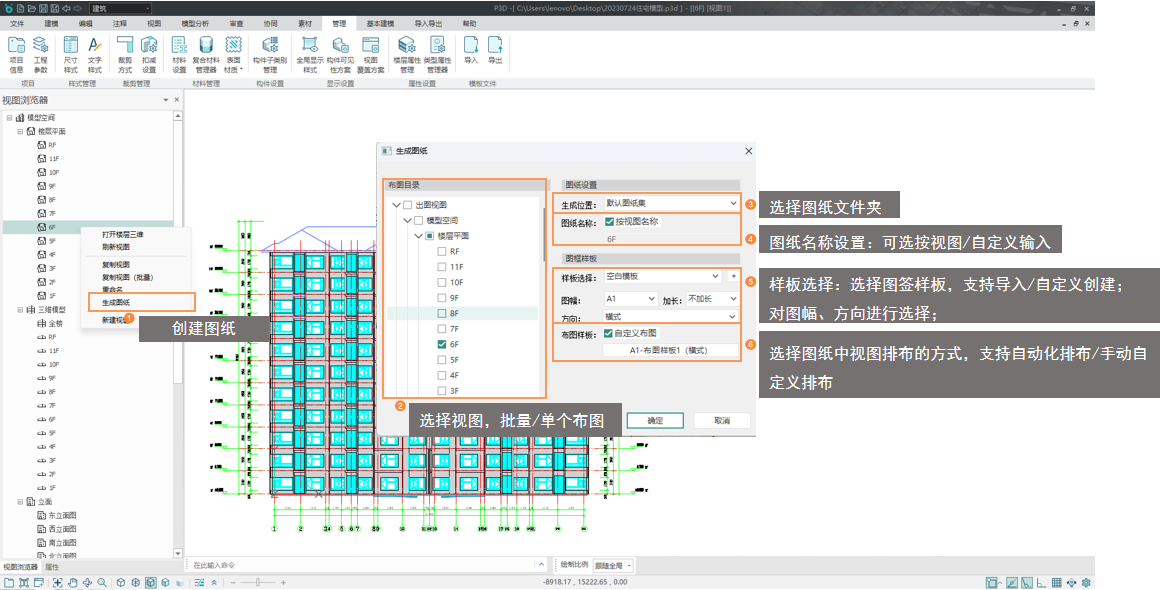1160x590 pixels.
Task: Choose 生成图纸 in the context menu
Action: (116, 302)
